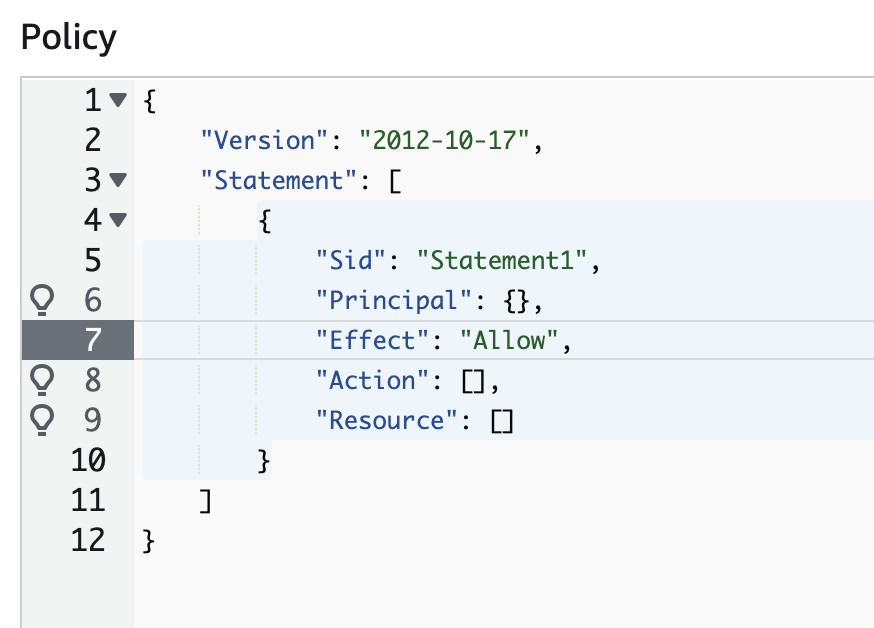Click the hint icon next to the Principal line
Image resolution: width=874 pixels, height=628 pixels.
pos(42,300)
